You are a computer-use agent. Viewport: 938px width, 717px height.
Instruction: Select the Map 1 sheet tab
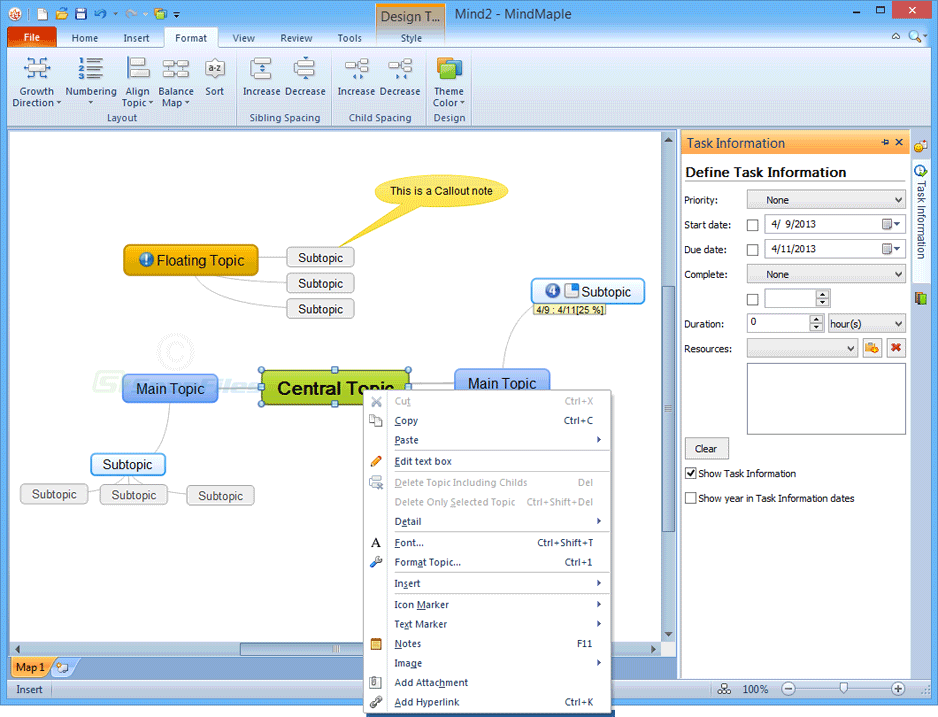[30, 667]
